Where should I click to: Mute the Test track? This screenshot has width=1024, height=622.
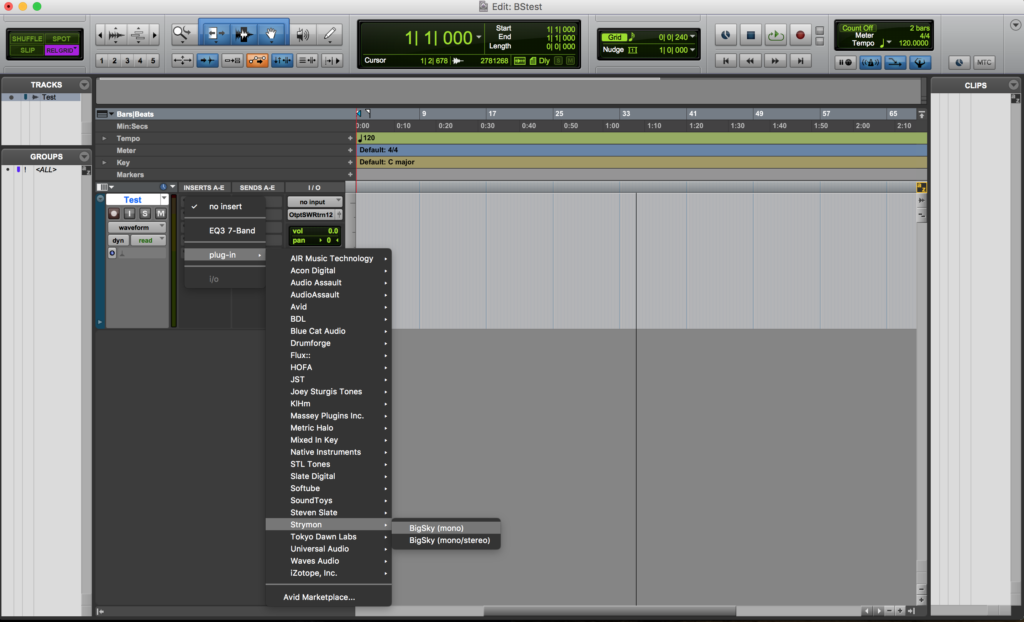[160, 214]
